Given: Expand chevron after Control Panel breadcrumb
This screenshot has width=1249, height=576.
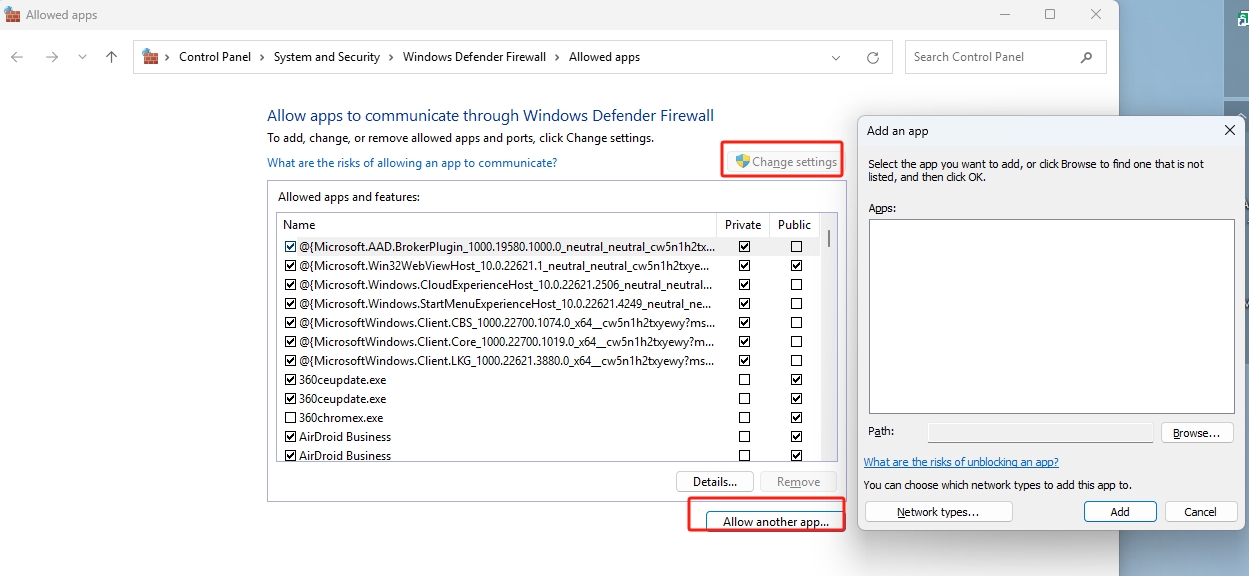Looking at the screenshot, I should click(x=263, y=58).
